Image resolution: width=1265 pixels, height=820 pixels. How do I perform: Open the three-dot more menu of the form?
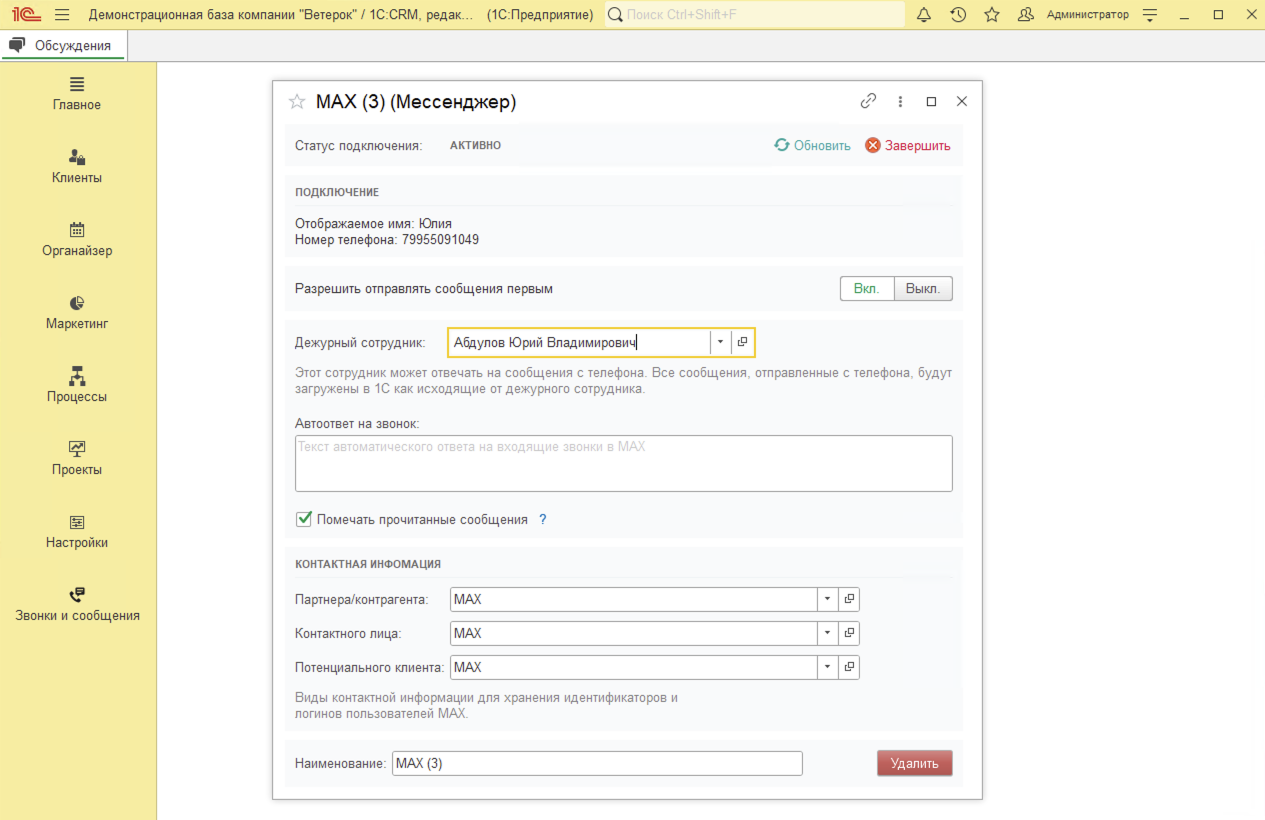[900, 101]
